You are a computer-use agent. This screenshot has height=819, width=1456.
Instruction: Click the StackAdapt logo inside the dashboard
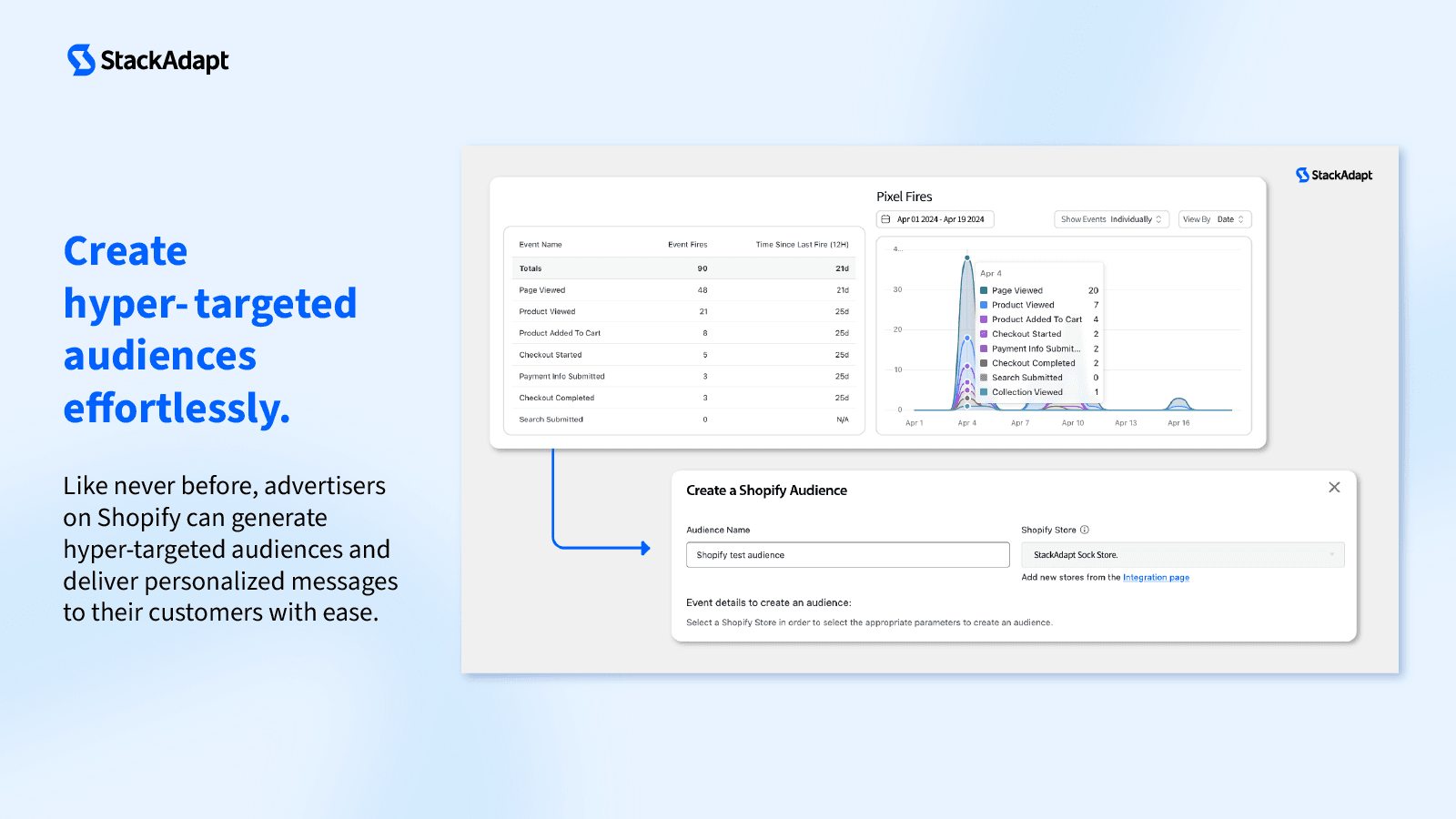[1334, 175]
